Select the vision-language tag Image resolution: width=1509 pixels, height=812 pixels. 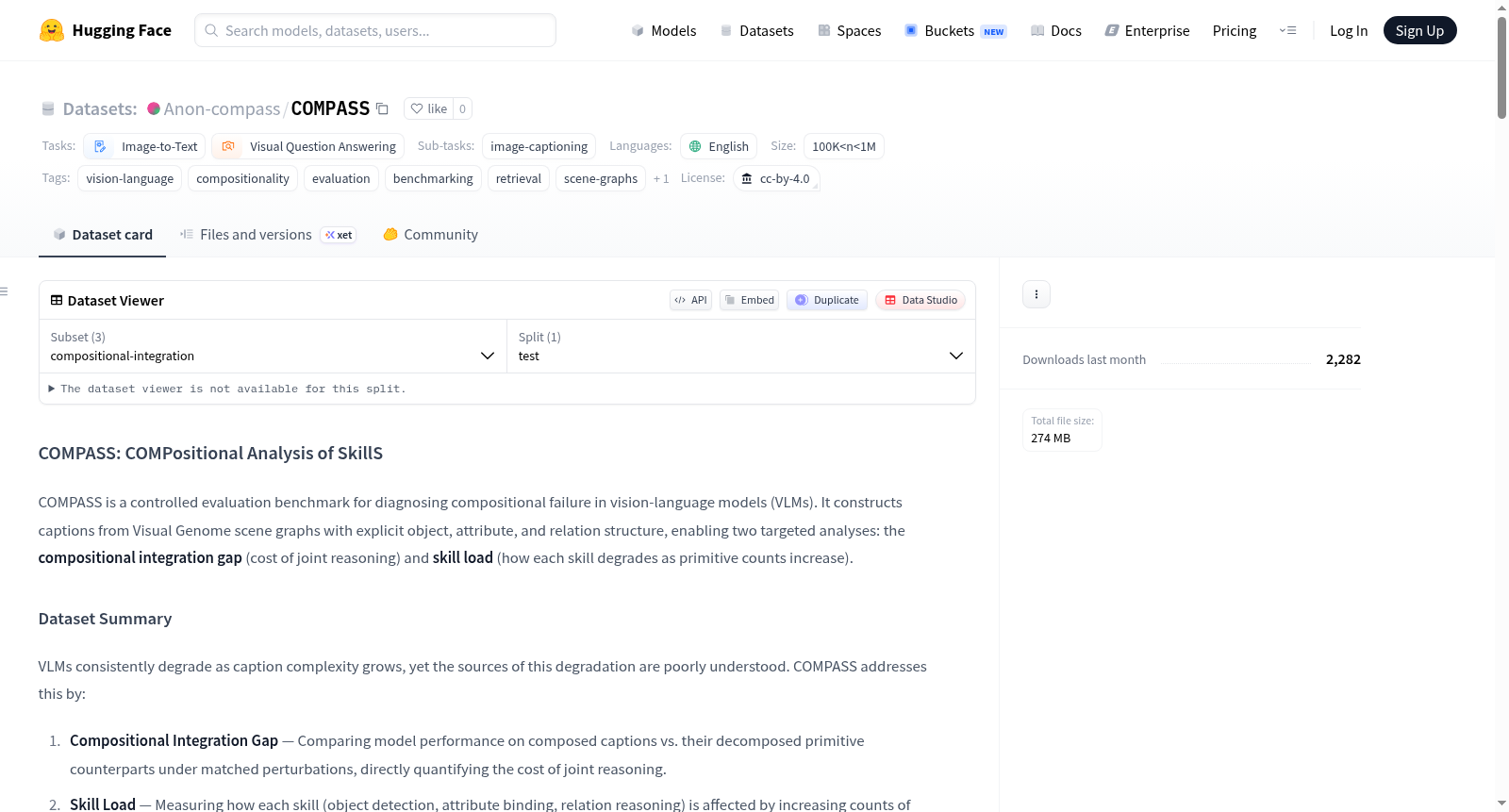130,178
